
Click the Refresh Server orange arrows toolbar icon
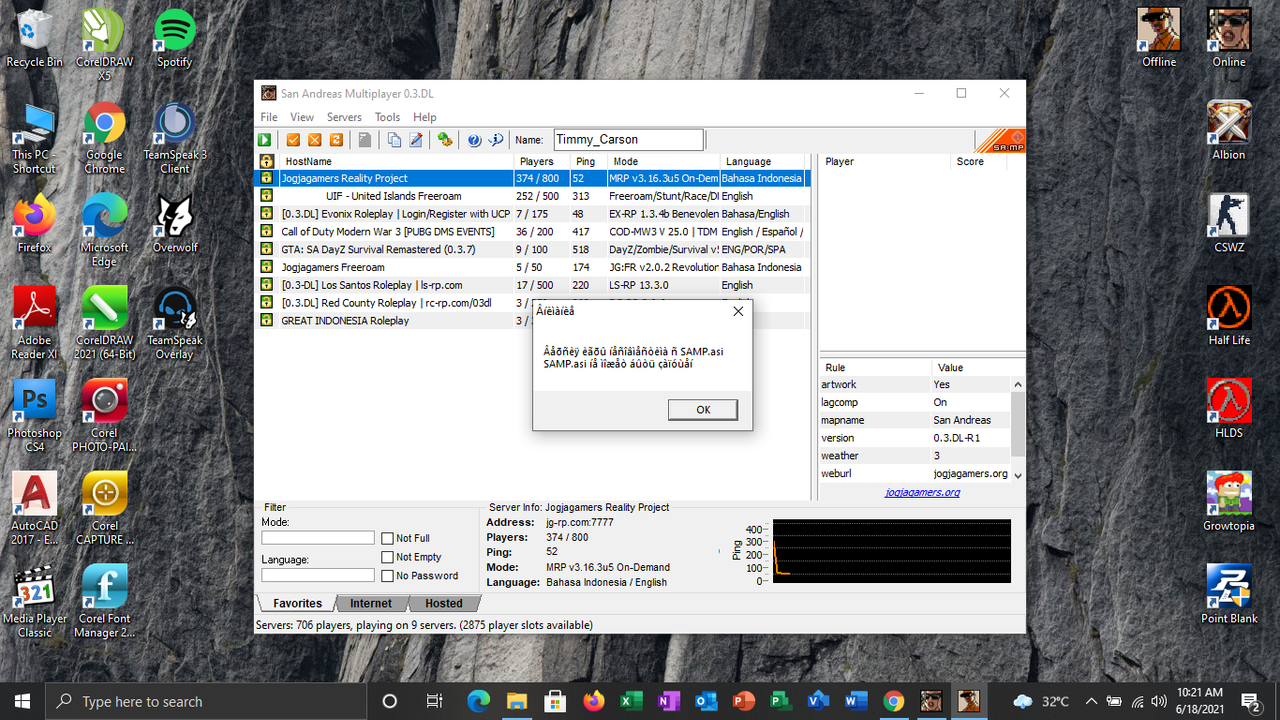pos(336,140)
